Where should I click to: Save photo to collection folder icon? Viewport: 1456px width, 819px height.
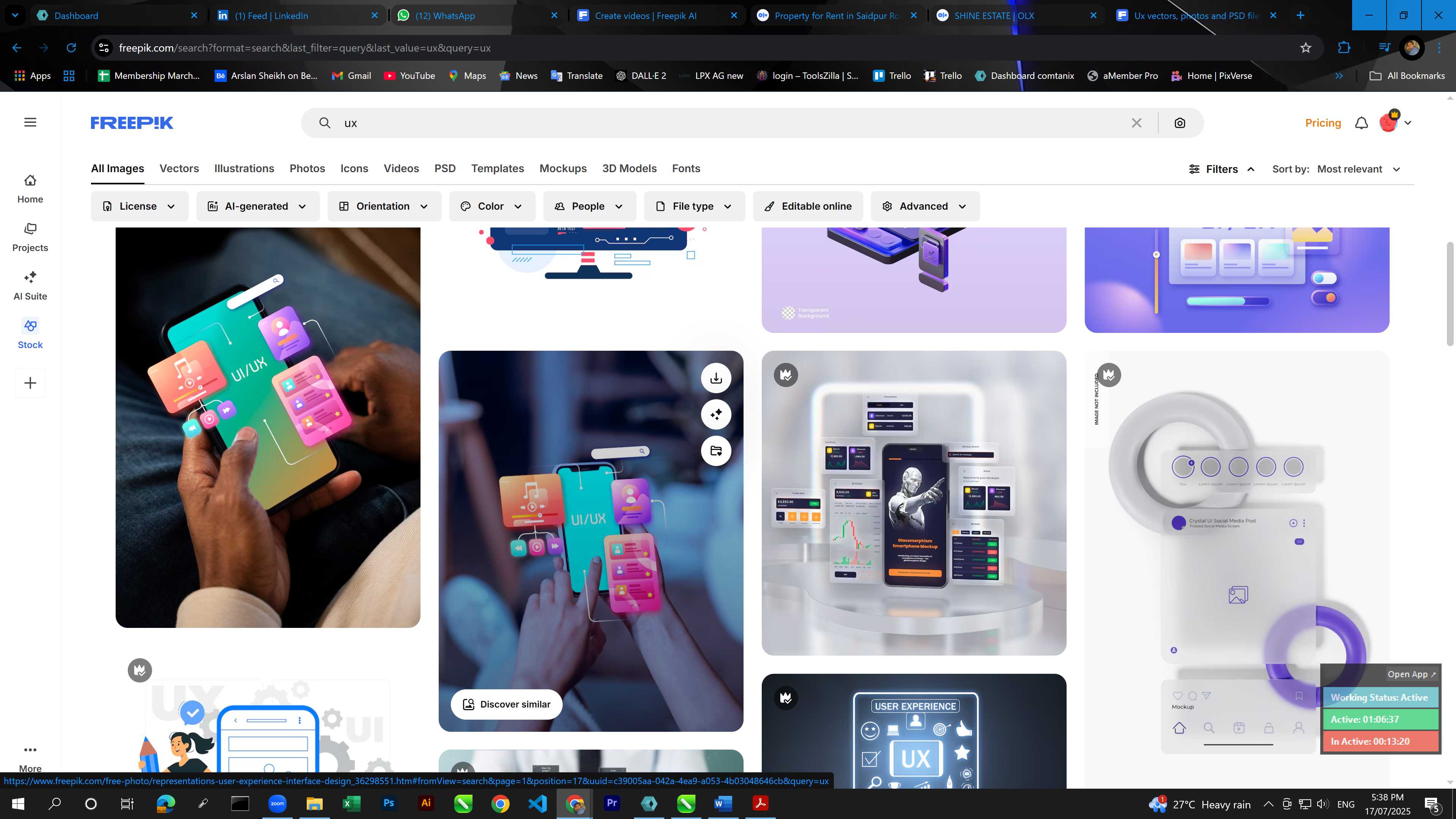pyautogui.click(x=716, y=450)
